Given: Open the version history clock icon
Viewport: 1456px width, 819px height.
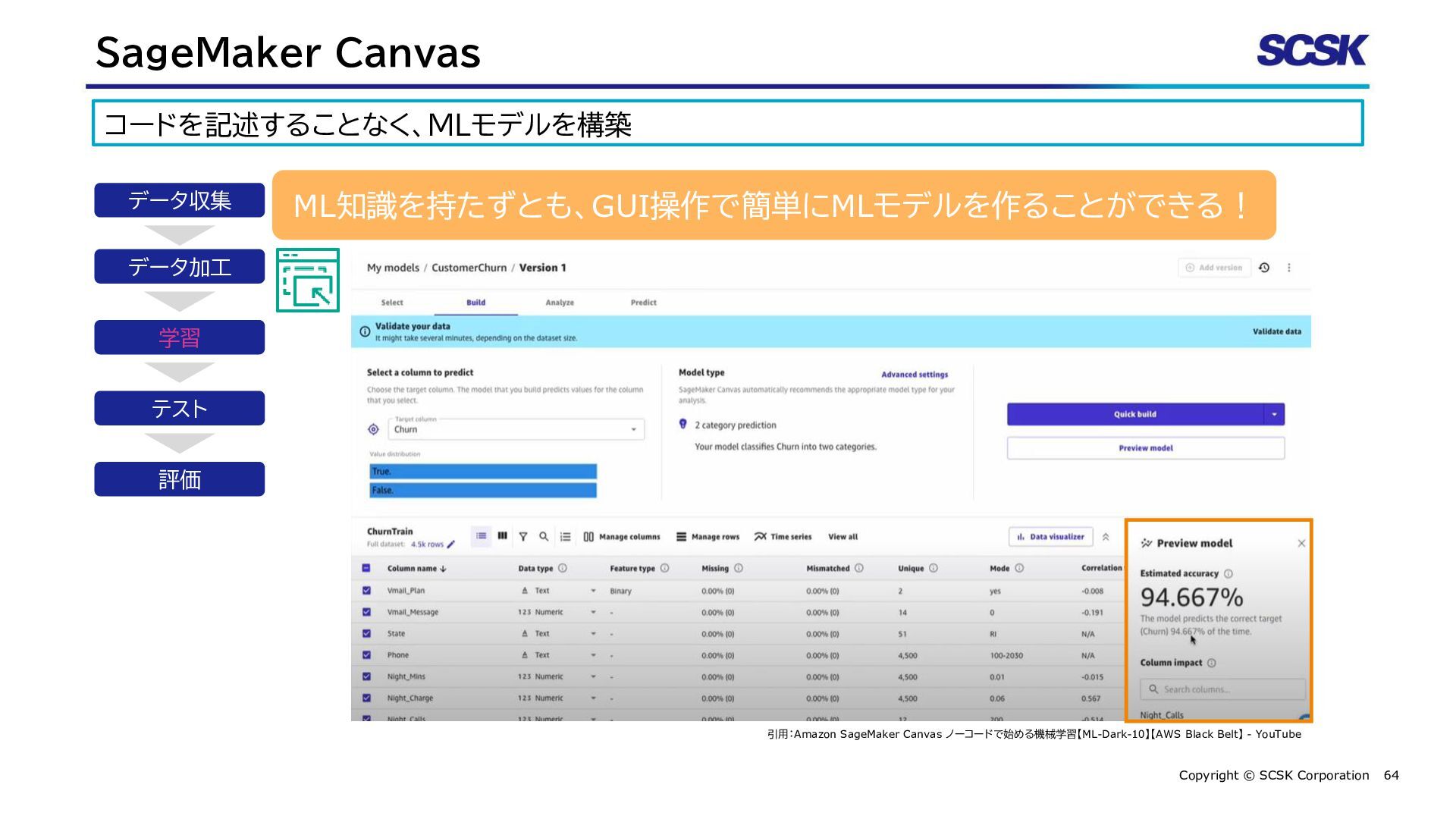Looking at the screenshot, I should click(1264, 268).
